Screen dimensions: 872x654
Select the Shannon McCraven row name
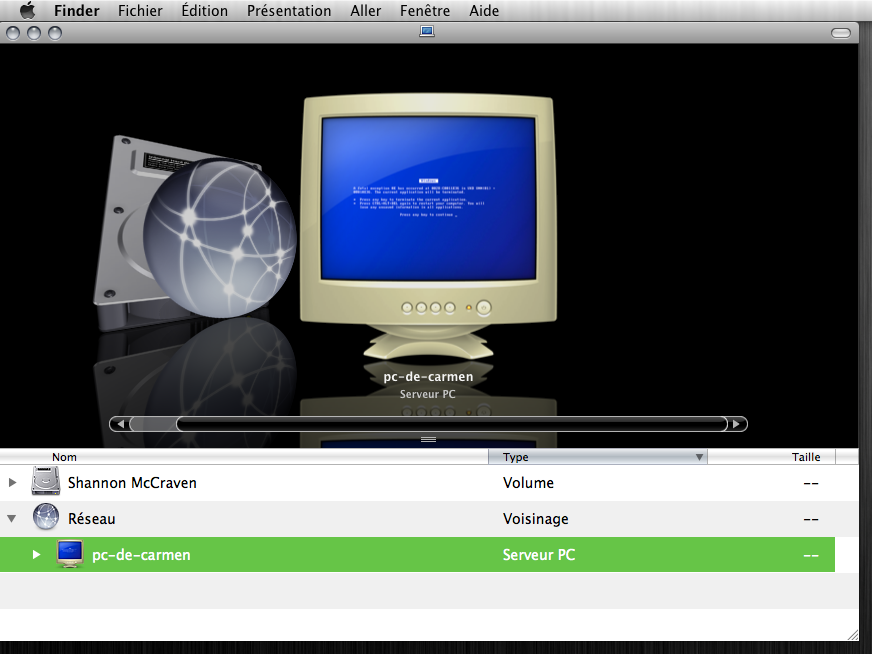[132, 483]
